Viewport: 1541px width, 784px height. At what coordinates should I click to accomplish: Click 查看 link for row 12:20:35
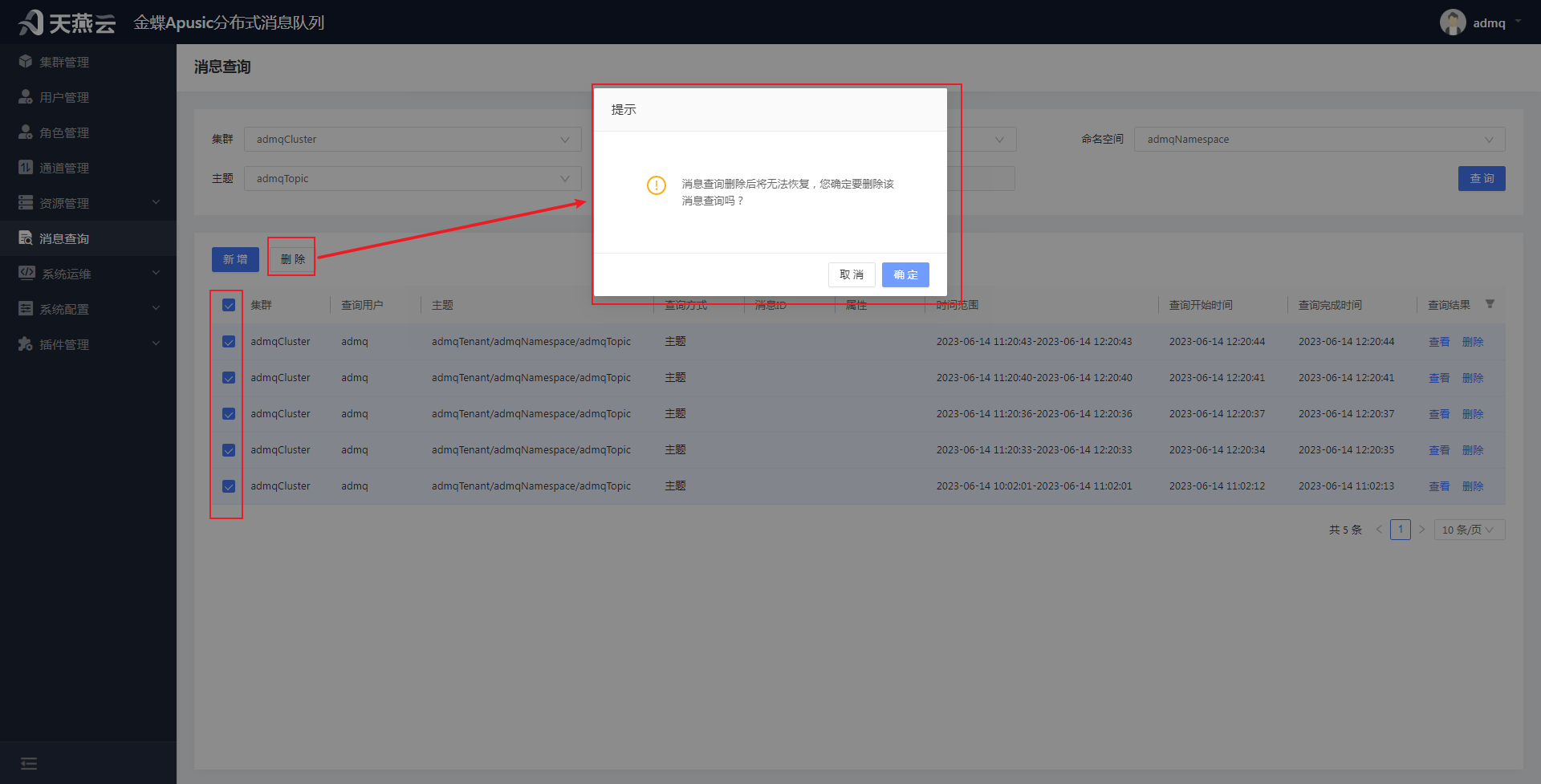1439,450
